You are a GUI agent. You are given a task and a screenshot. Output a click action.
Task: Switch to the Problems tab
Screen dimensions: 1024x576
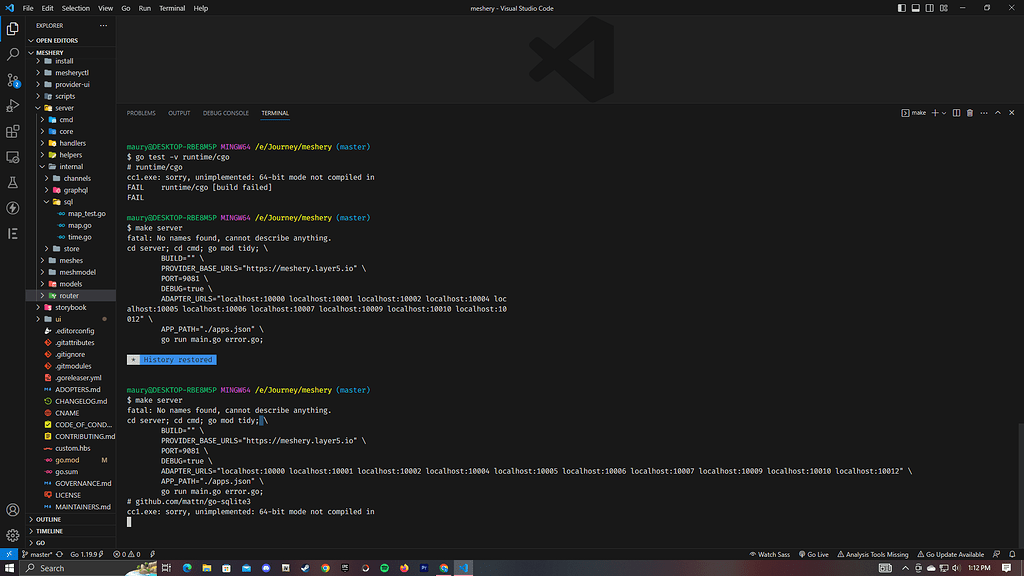tap(141, 113)
